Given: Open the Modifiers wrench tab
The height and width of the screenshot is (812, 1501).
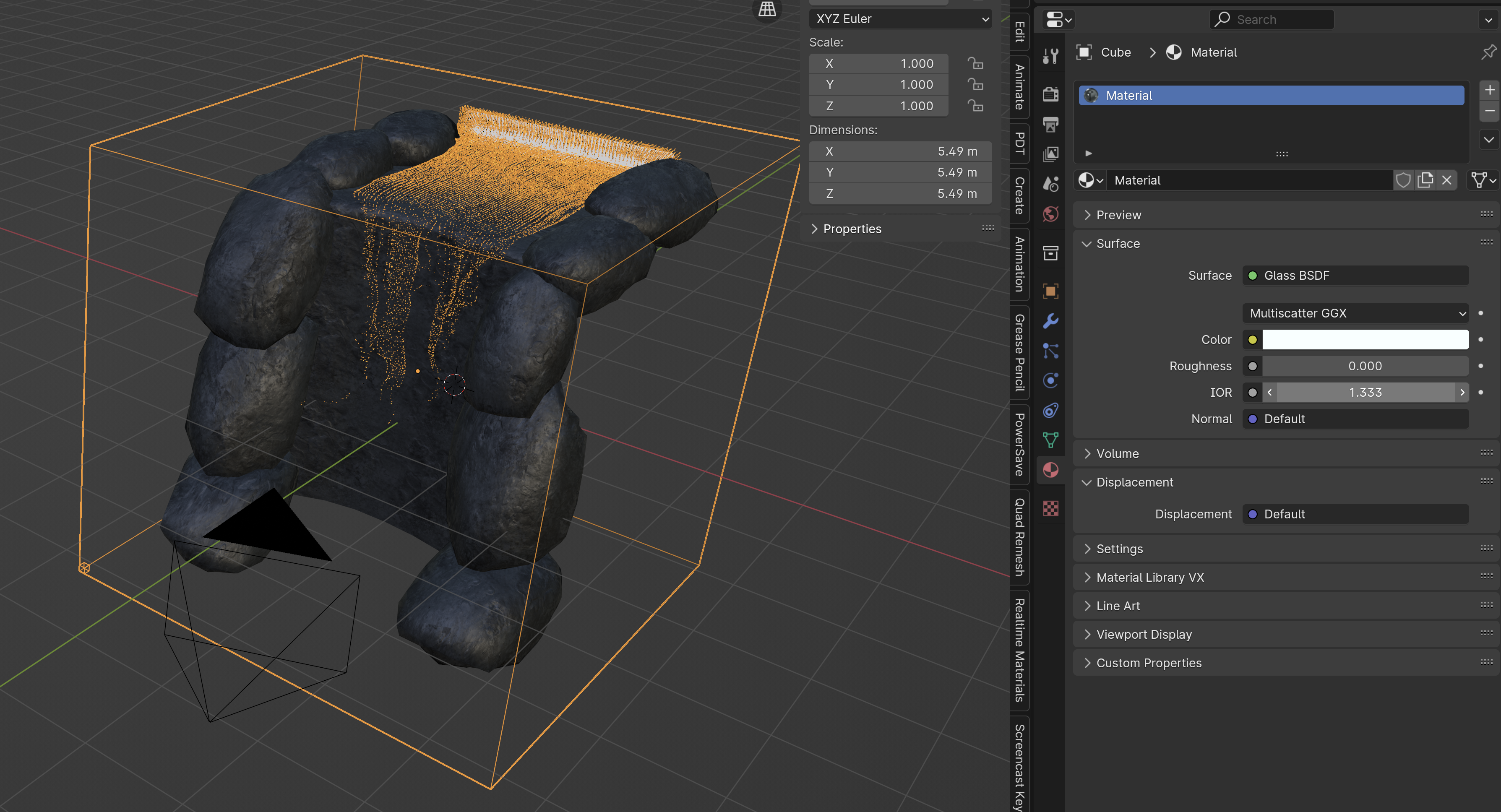Looking at the screenshot, I should point(1050,321).
